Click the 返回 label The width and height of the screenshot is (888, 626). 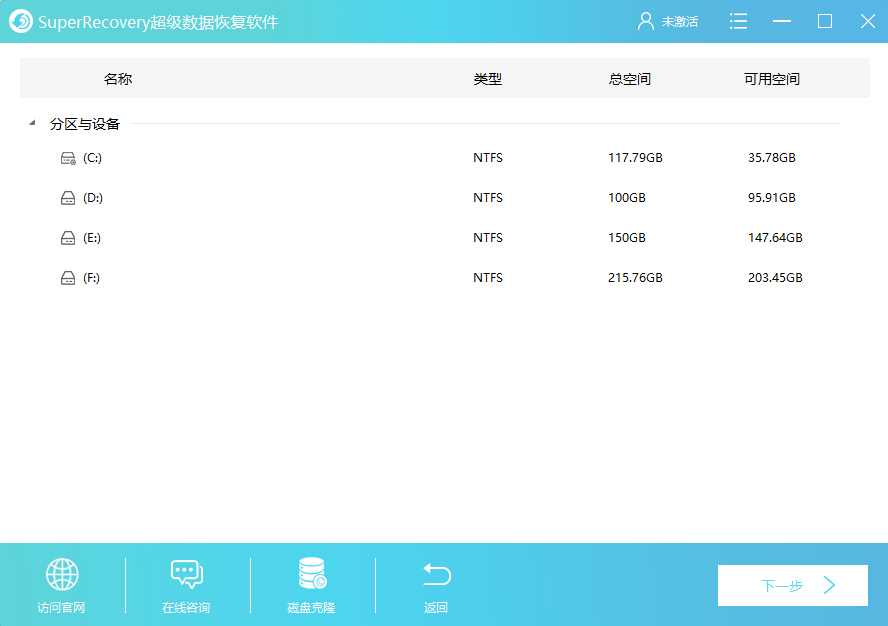point(436,608)
